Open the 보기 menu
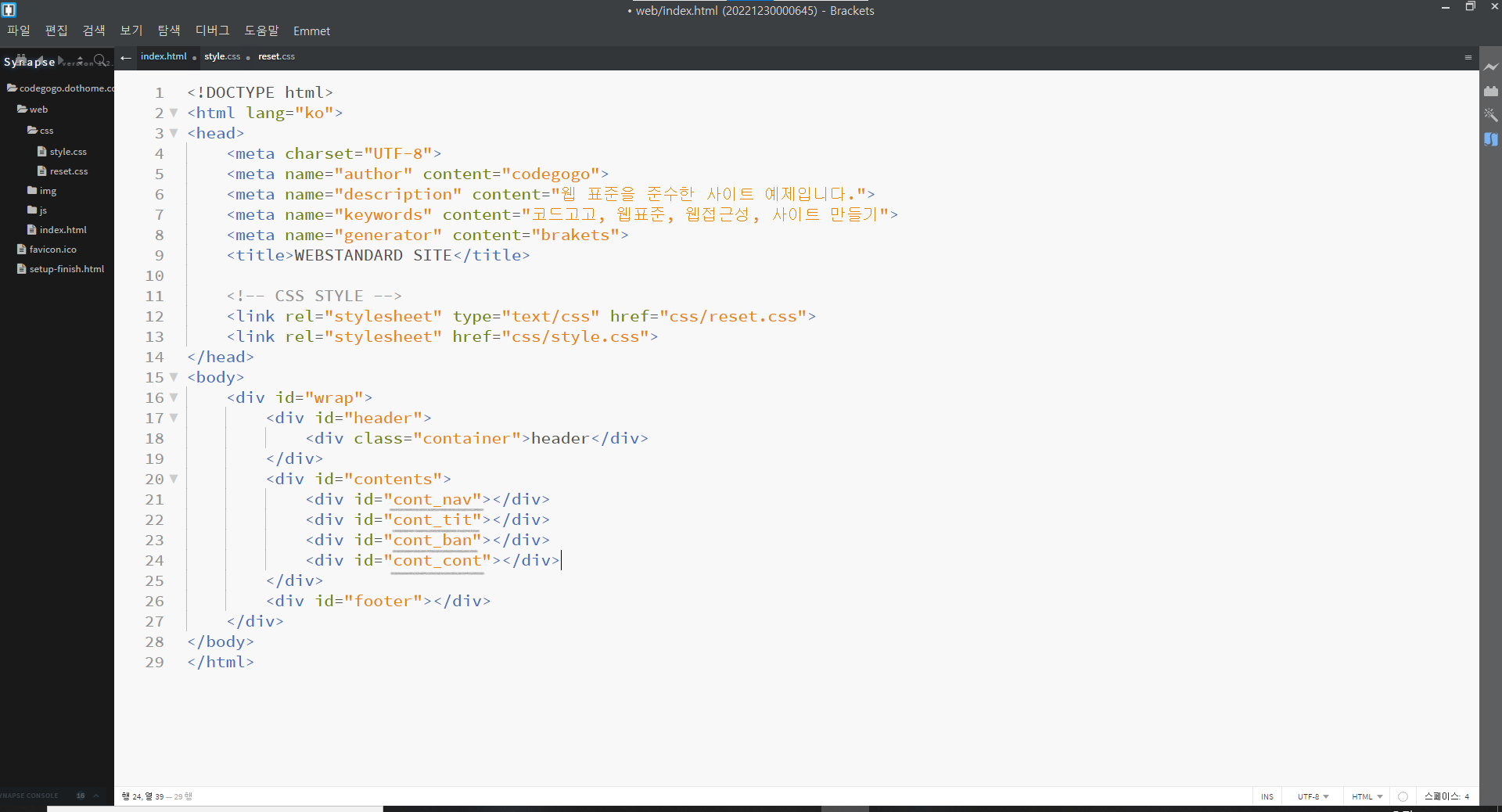This screenshot has height=812, width=1502. pos(131,31)
